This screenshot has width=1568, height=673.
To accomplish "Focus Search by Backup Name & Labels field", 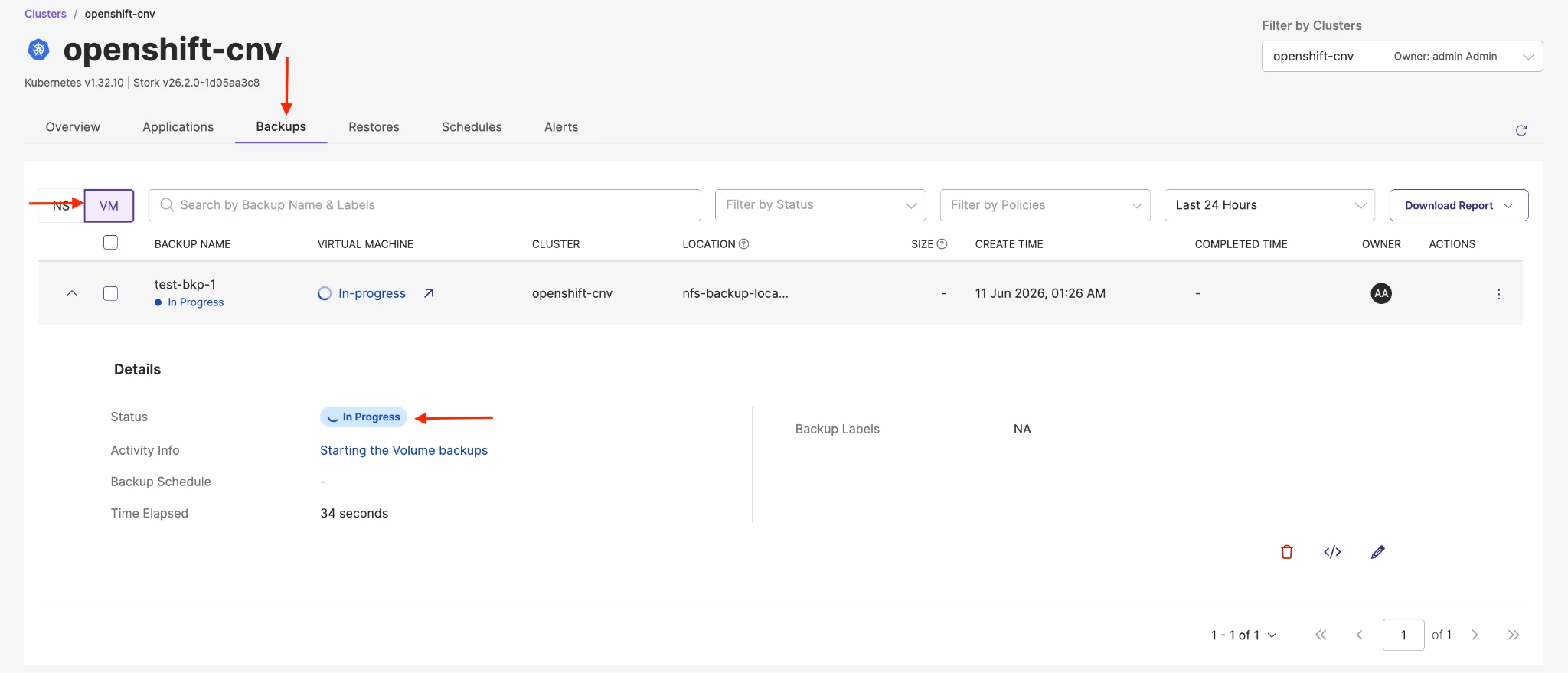I will 424,205.
